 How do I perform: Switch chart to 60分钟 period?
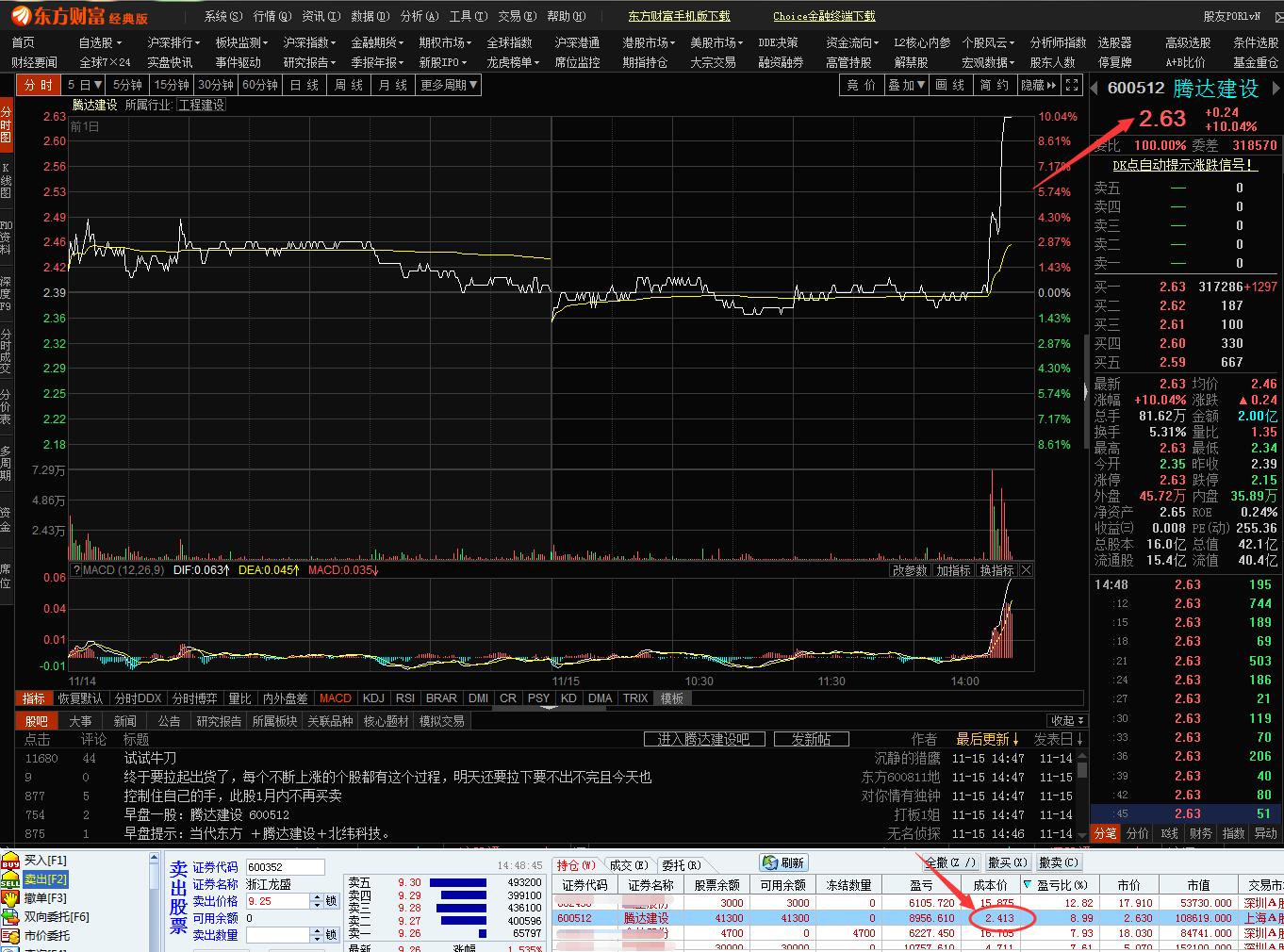(x=260, y=85)
